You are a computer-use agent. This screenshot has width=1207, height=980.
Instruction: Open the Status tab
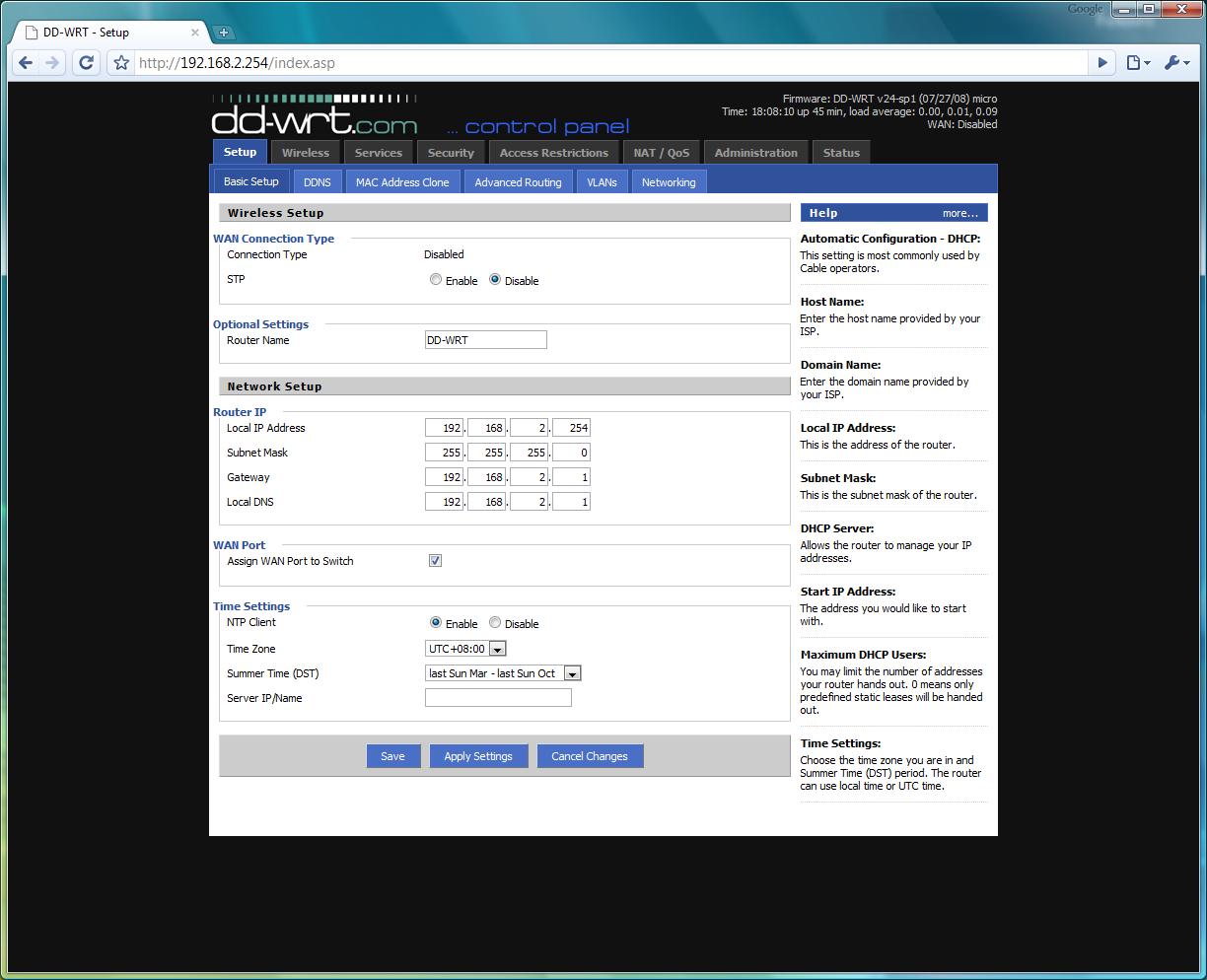841,153
